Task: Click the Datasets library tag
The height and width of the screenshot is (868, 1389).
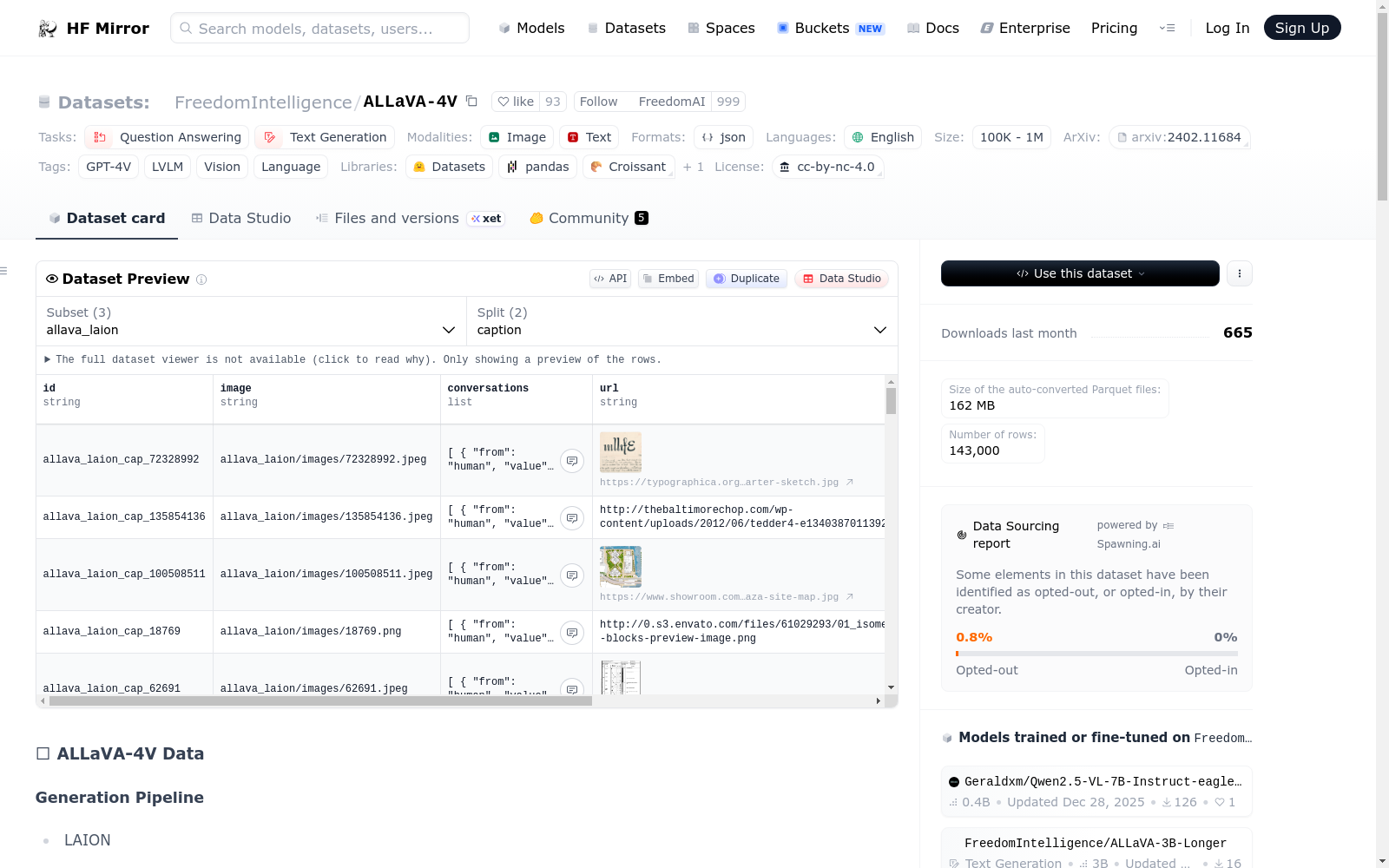Action: click(x=449, y=167)
